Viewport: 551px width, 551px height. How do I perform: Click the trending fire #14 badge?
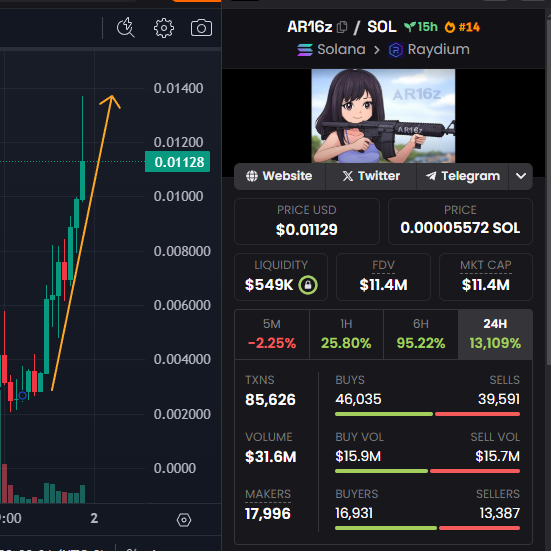coord(462,27)
